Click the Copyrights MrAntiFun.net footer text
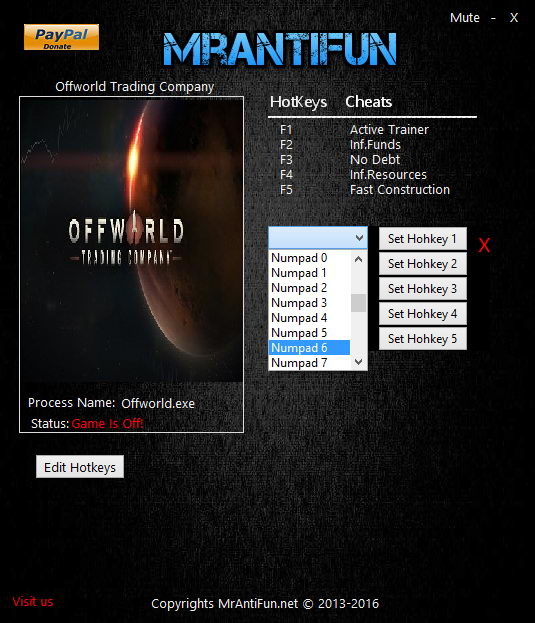Viewport: 535px width, 623px height. (x=265, y=604)
